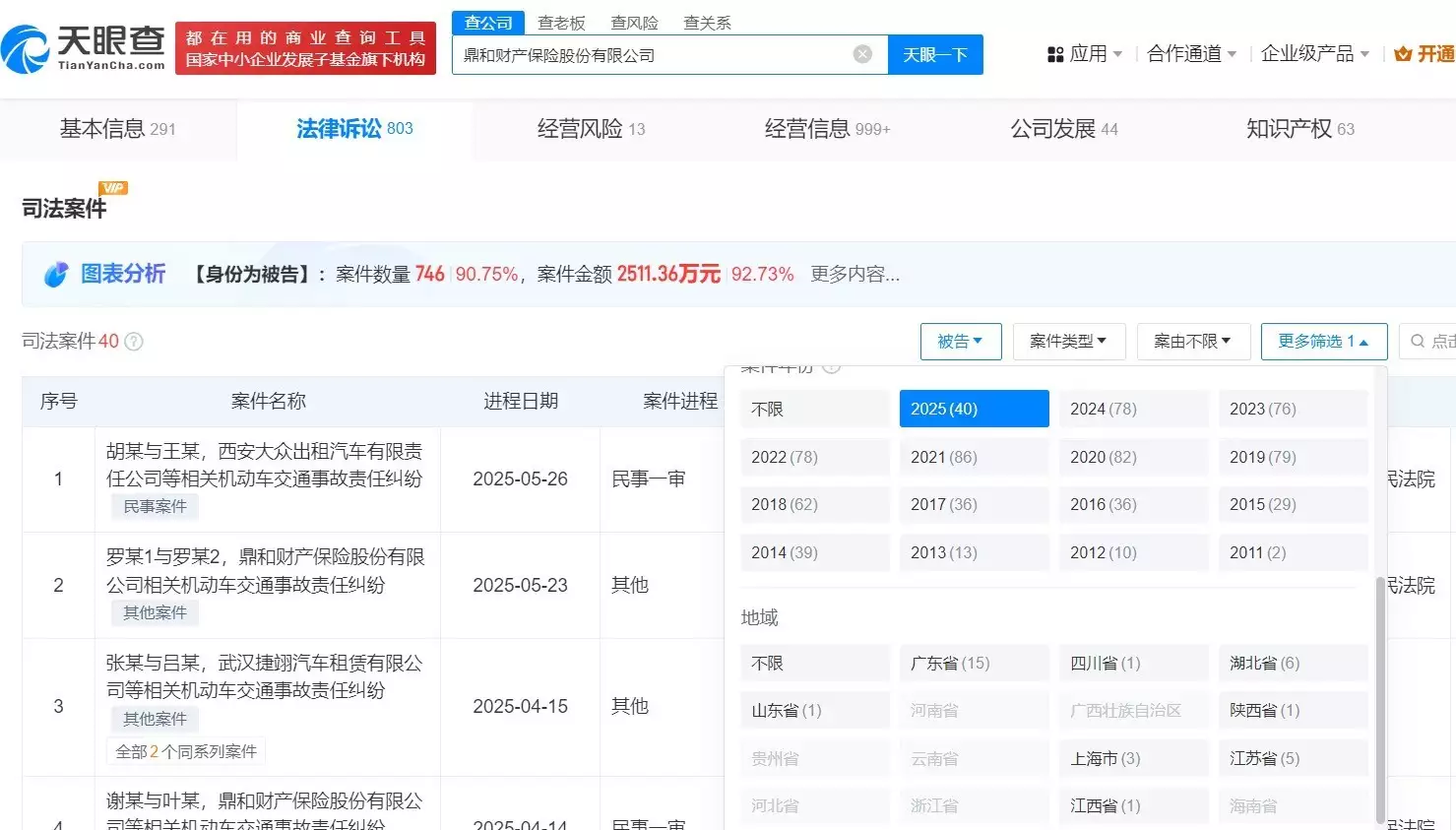Open the 被告 identity filter dropdown
1456x830 pixels.
[x=961, y=342]
